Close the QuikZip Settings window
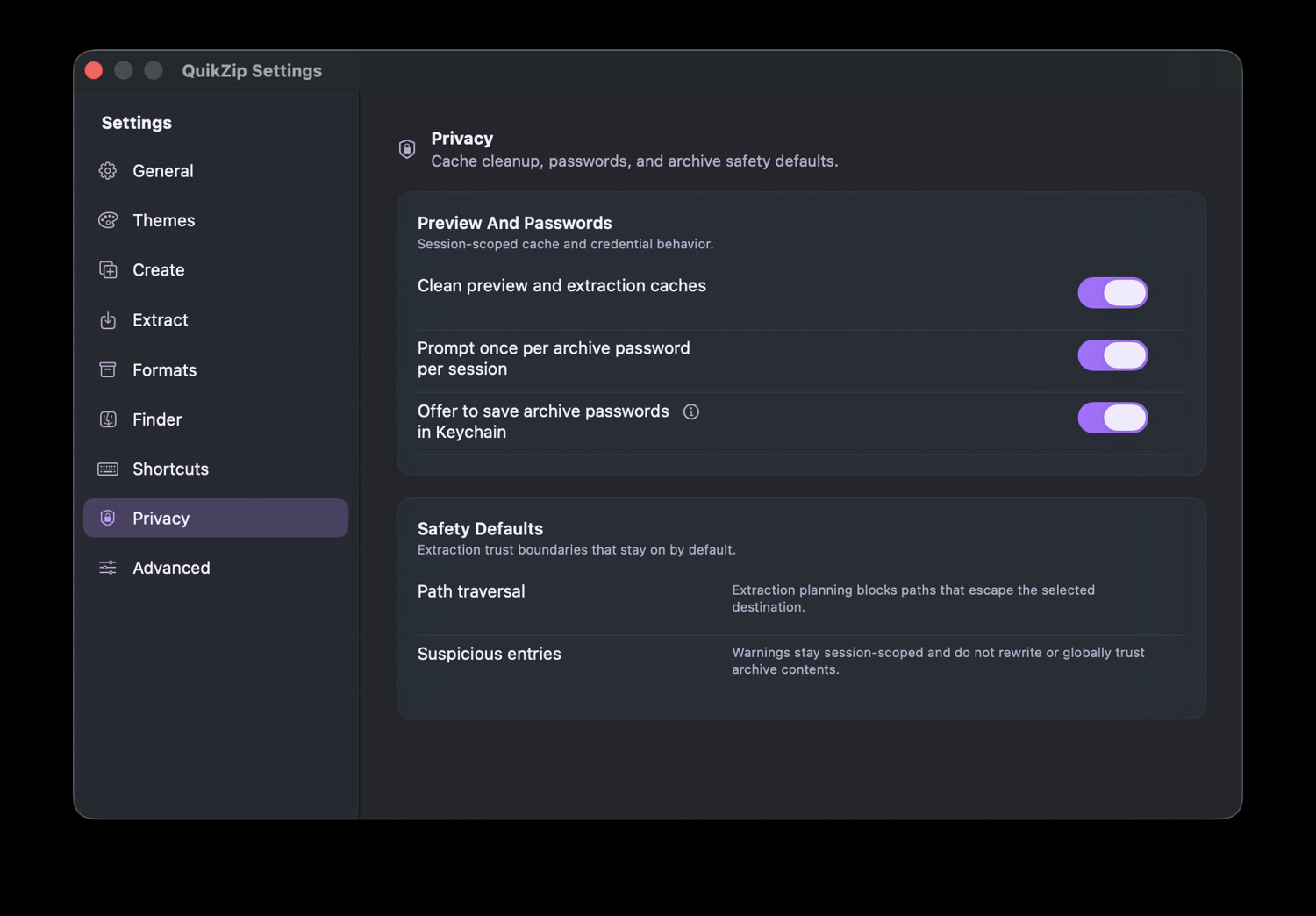The height and width of the screenshot is (916, 1316). point(94,70)
